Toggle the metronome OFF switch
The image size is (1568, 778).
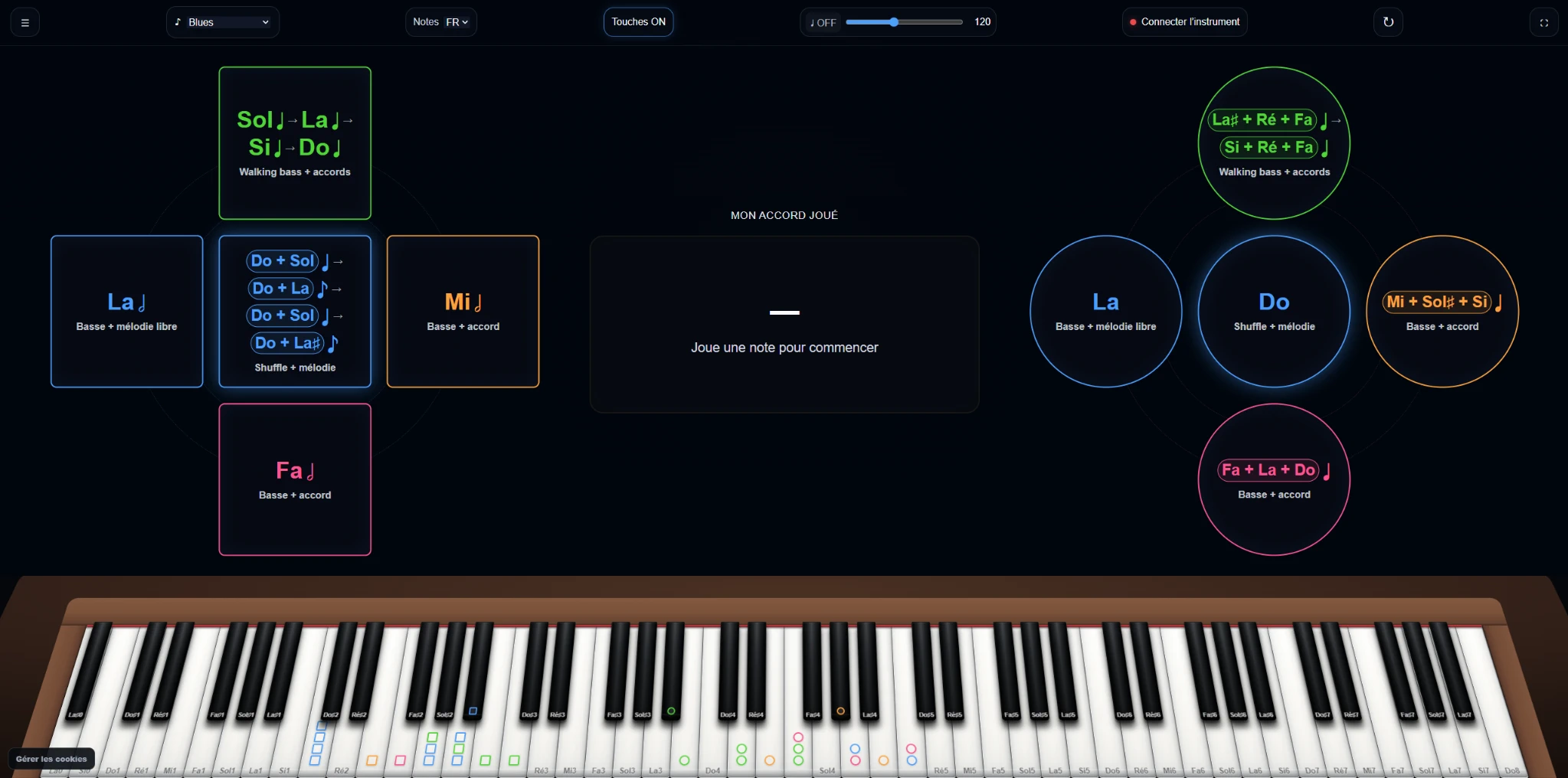(823, 22)
